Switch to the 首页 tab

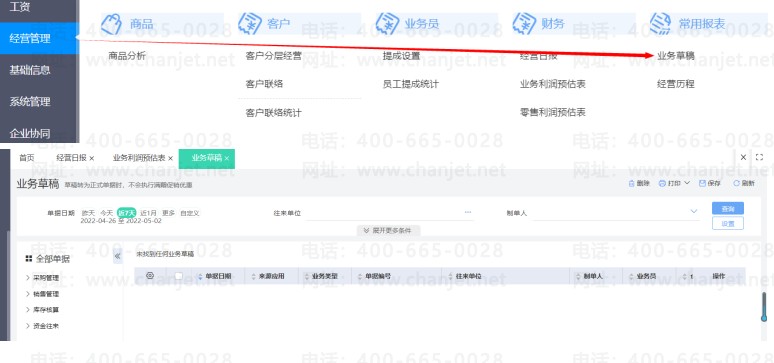(x=27, y=158)
